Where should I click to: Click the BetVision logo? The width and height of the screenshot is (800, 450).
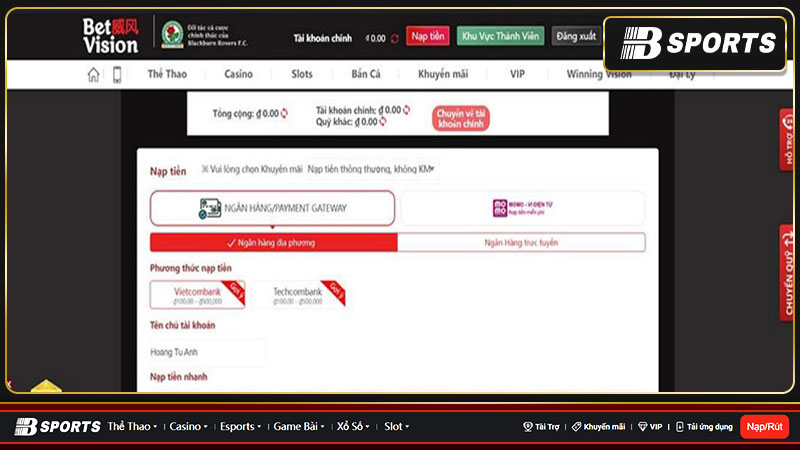pos(111,36)
